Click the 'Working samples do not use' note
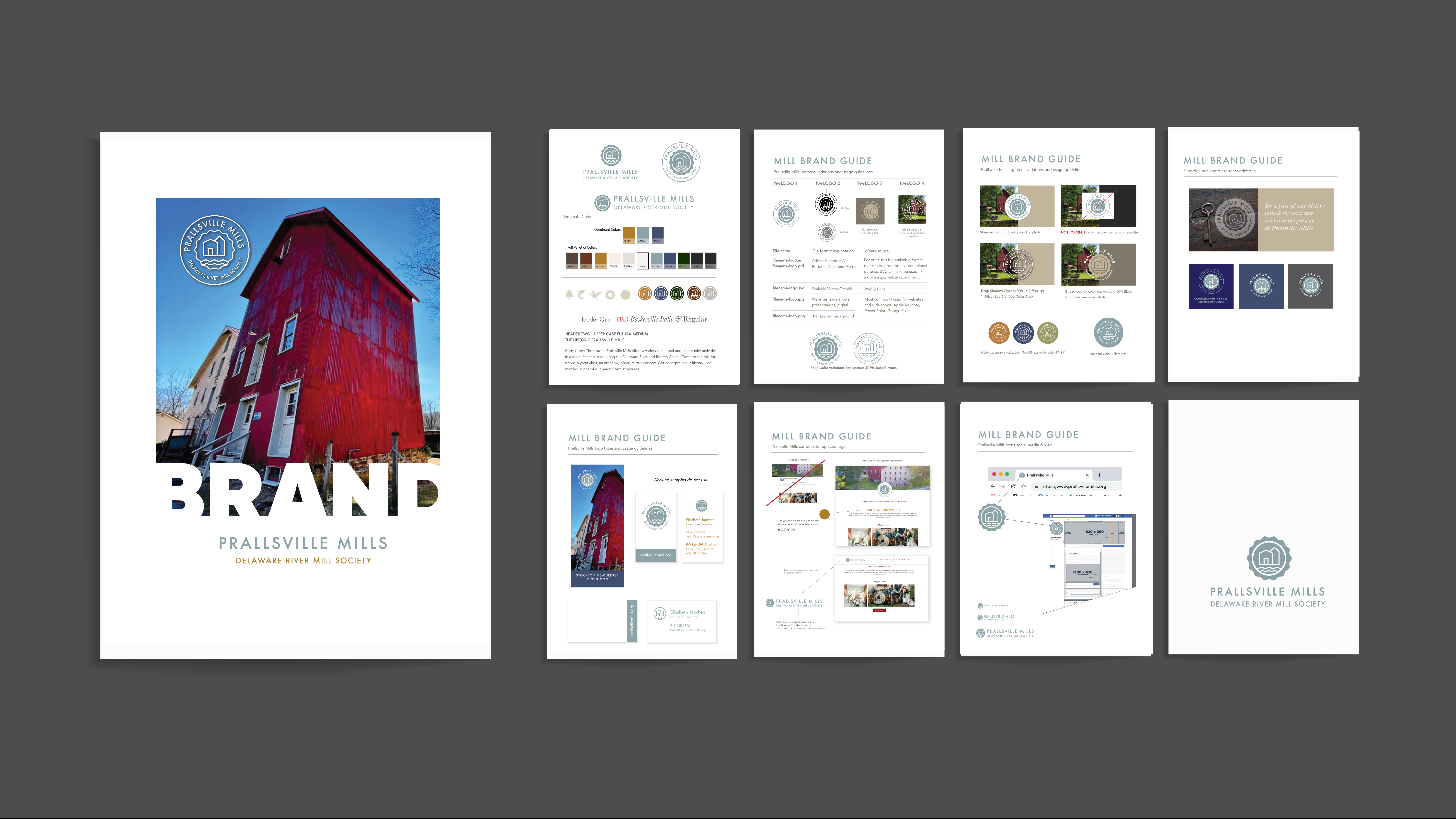The image size is (1456, 819). click(x=680, y=480)
